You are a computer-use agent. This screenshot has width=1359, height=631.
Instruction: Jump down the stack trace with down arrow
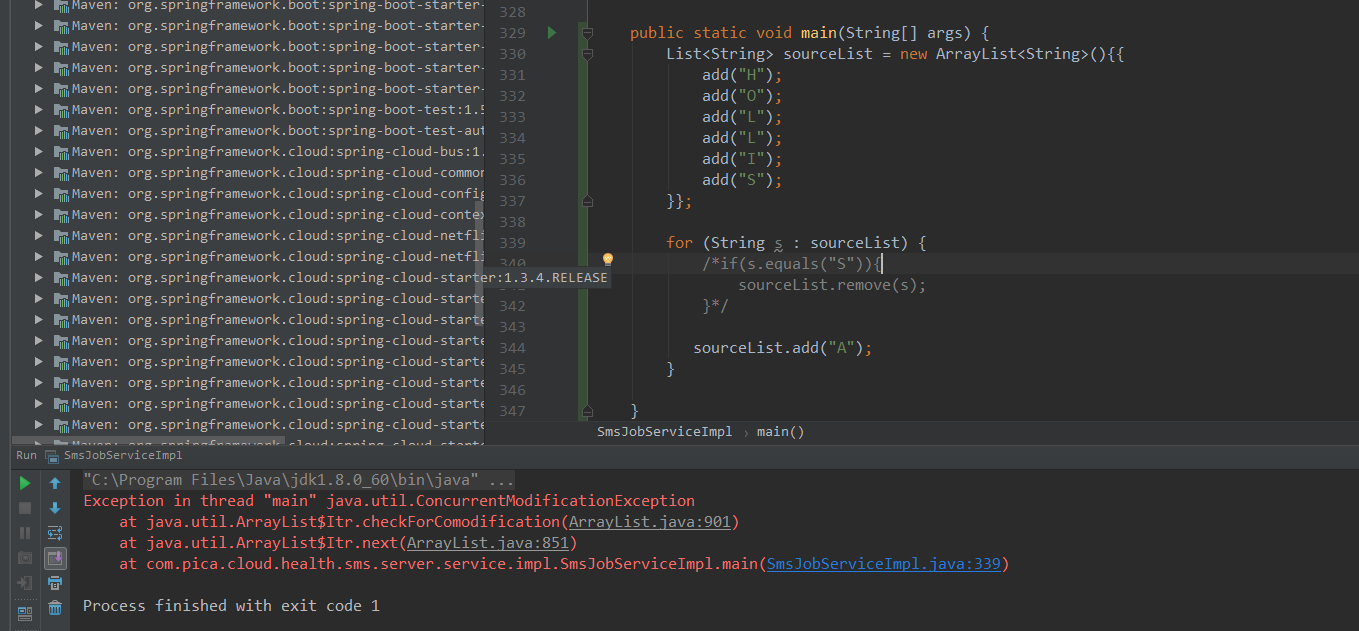coord(55,508)
